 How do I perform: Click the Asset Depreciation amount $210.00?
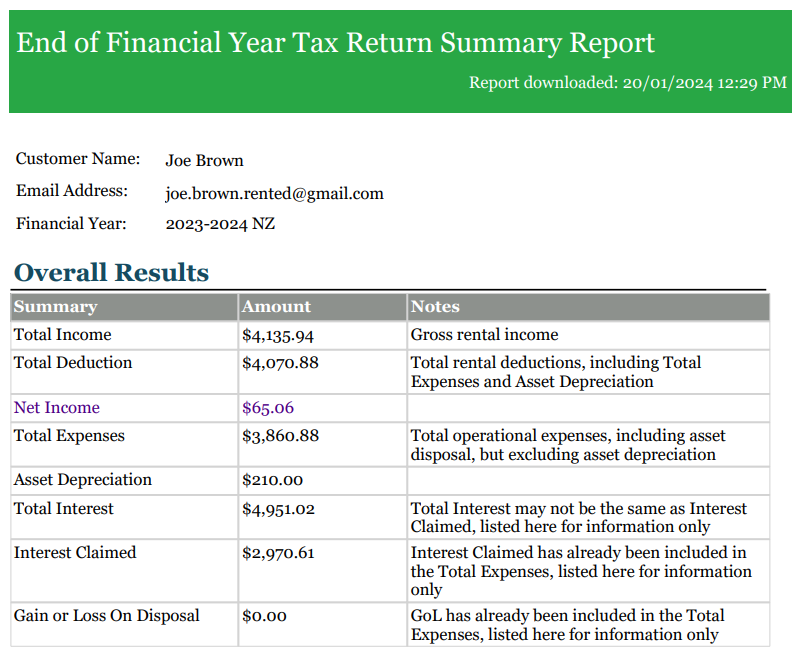(x=272, y=480)
